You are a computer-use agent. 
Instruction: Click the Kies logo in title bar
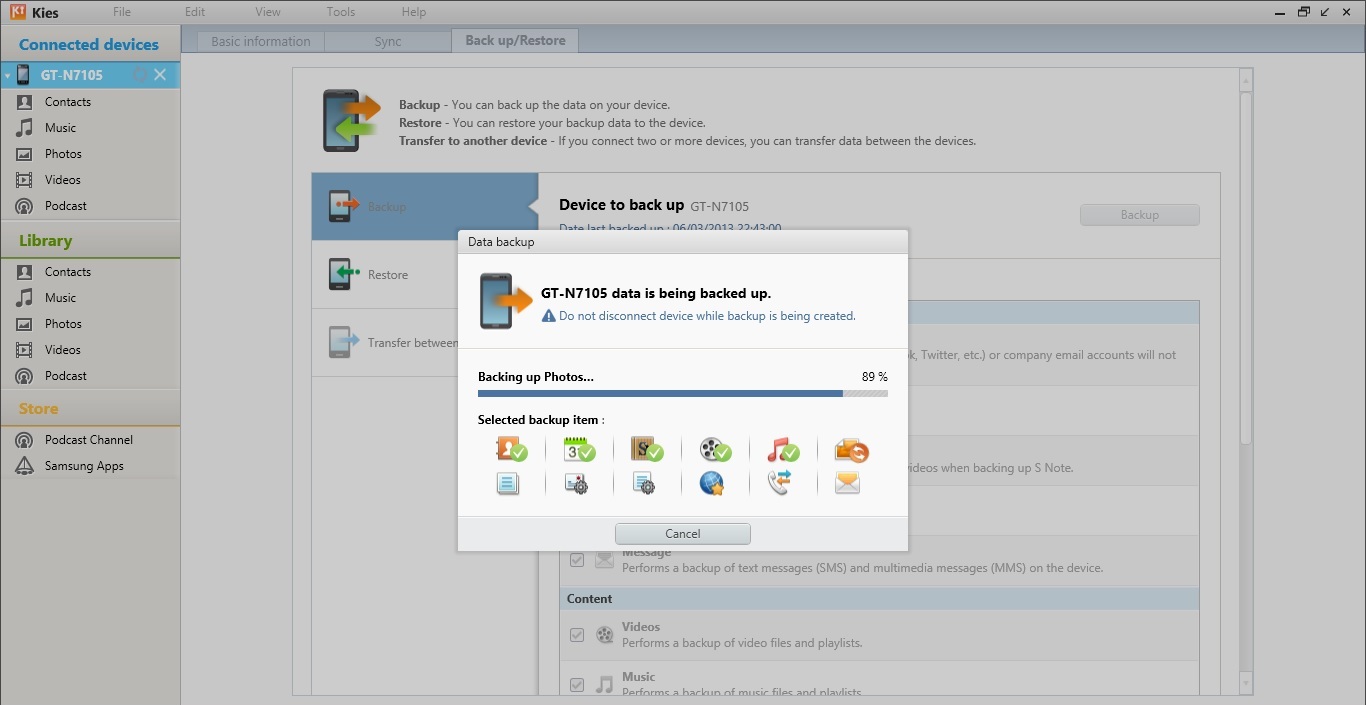pos(18,12)
